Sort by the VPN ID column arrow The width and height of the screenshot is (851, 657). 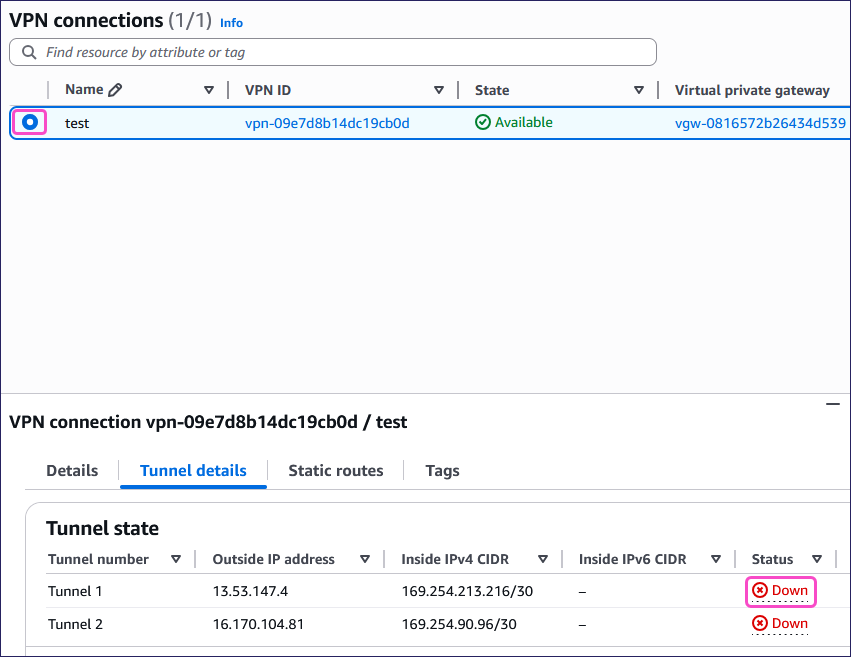(438, 90)
